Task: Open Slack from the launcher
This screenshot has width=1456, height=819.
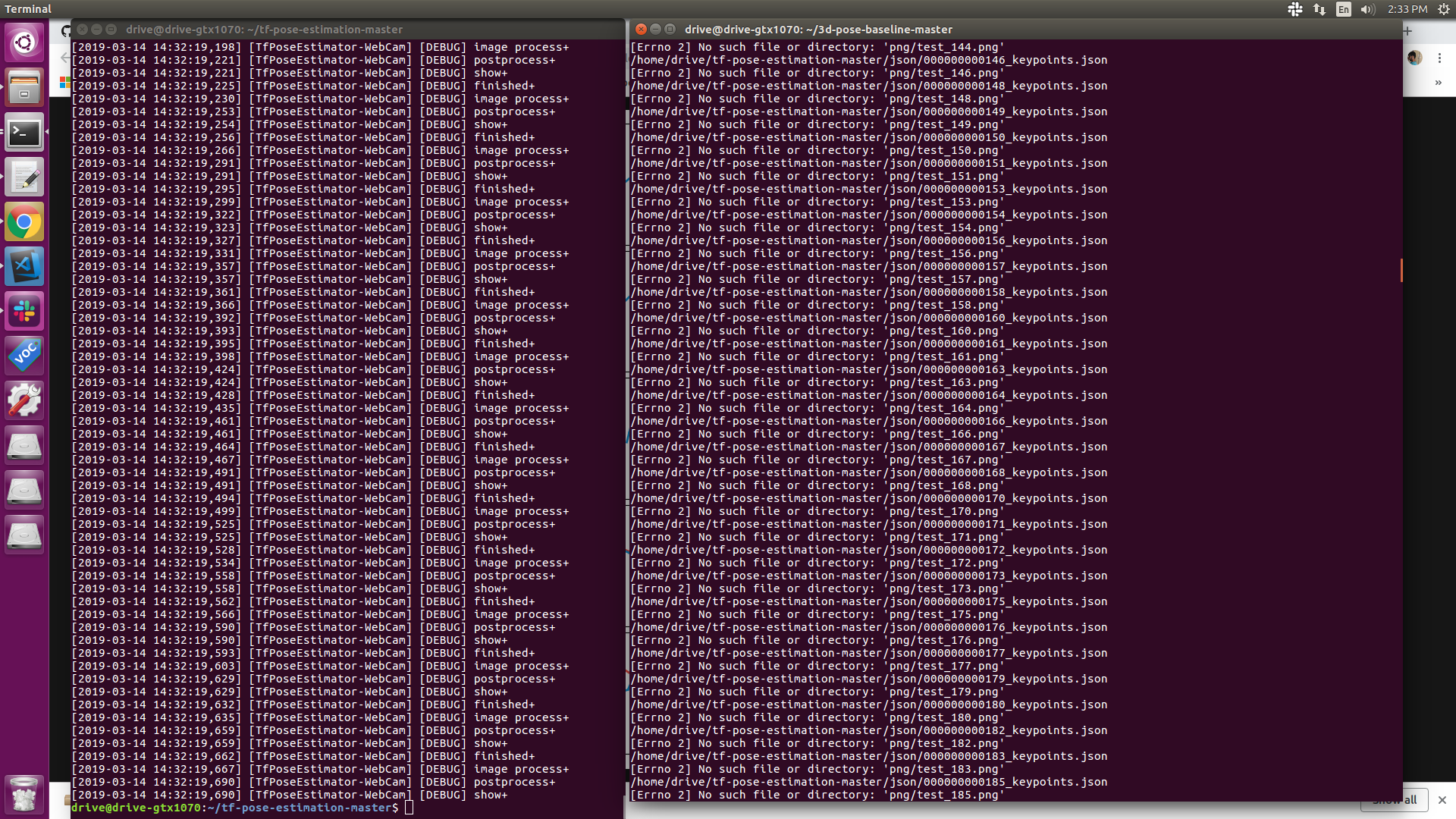Action: click(24, 311)
